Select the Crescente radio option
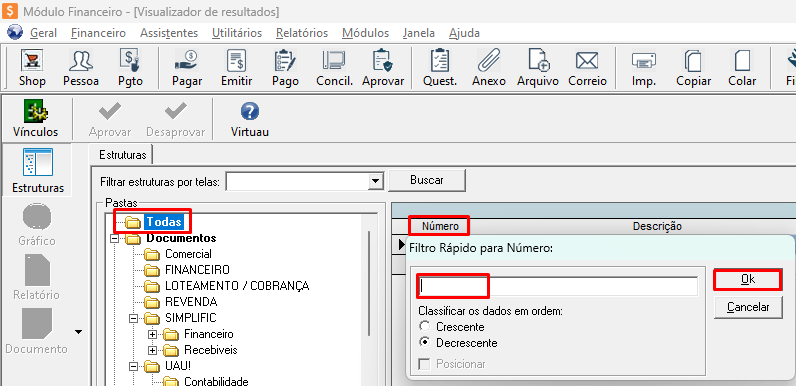 (424, 327)
